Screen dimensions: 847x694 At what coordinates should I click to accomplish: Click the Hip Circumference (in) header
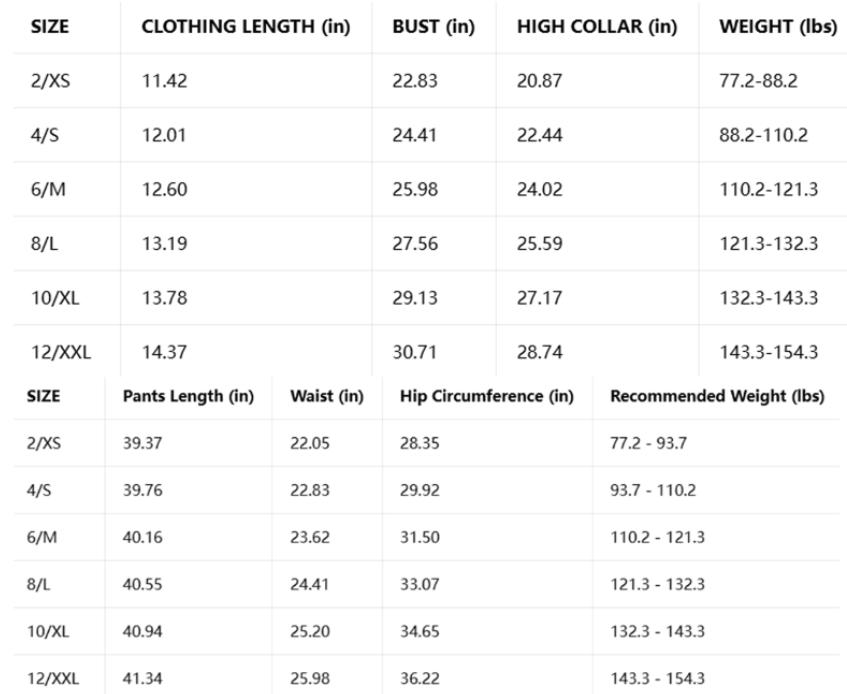[487, 396]
